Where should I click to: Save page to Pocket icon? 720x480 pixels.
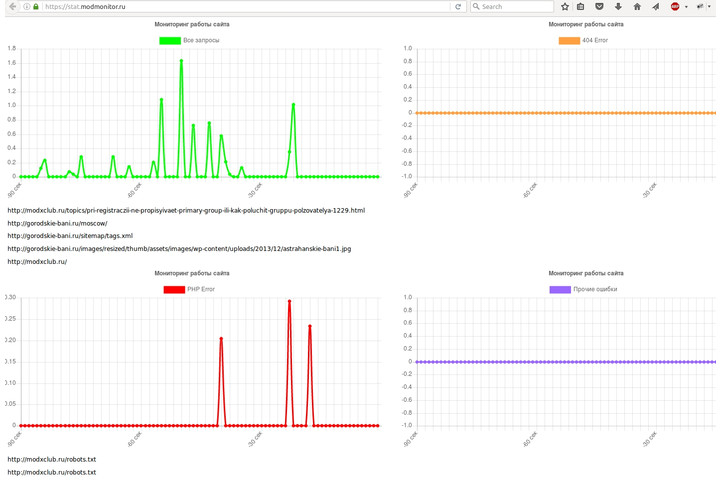pyautogui.click(x=599, y=7)
